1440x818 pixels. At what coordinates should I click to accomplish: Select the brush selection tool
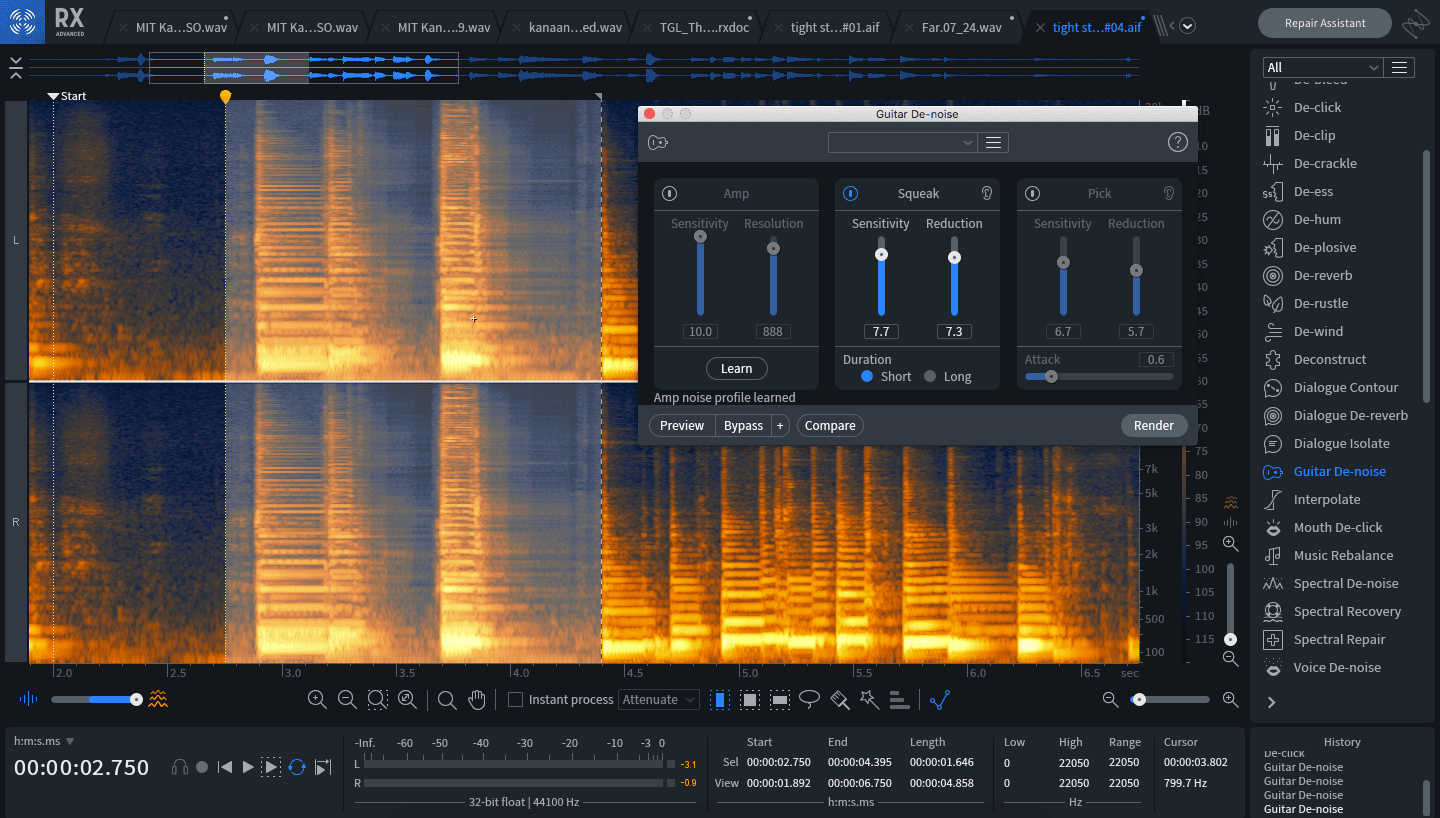(x=840, y=700)
